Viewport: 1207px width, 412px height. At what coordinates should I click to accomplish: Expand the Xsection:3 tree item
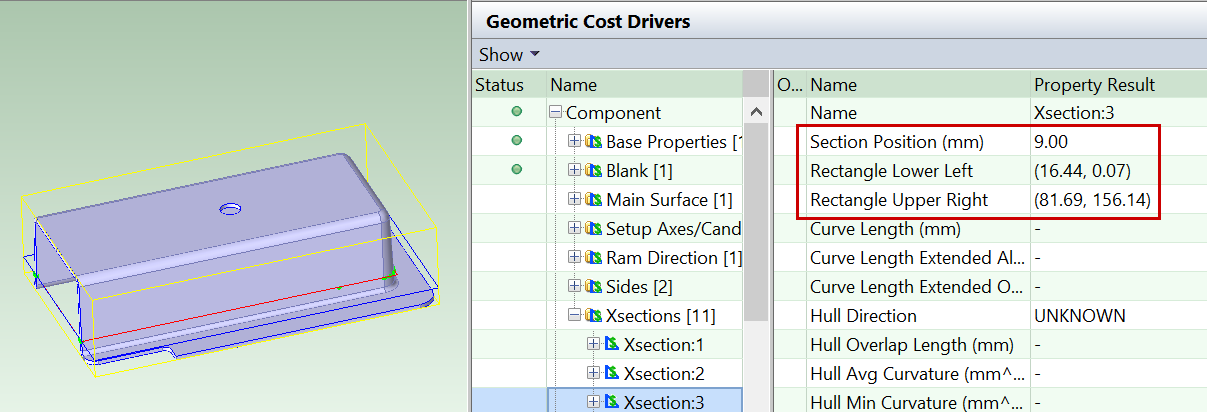594,403
